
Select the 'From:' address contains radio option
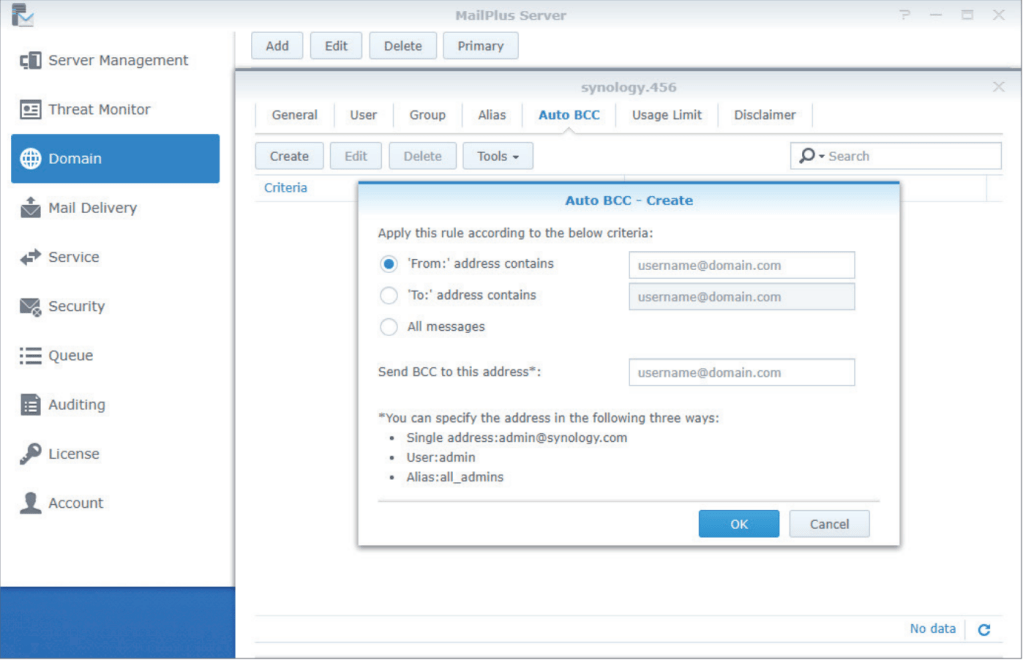click(389, 265)
